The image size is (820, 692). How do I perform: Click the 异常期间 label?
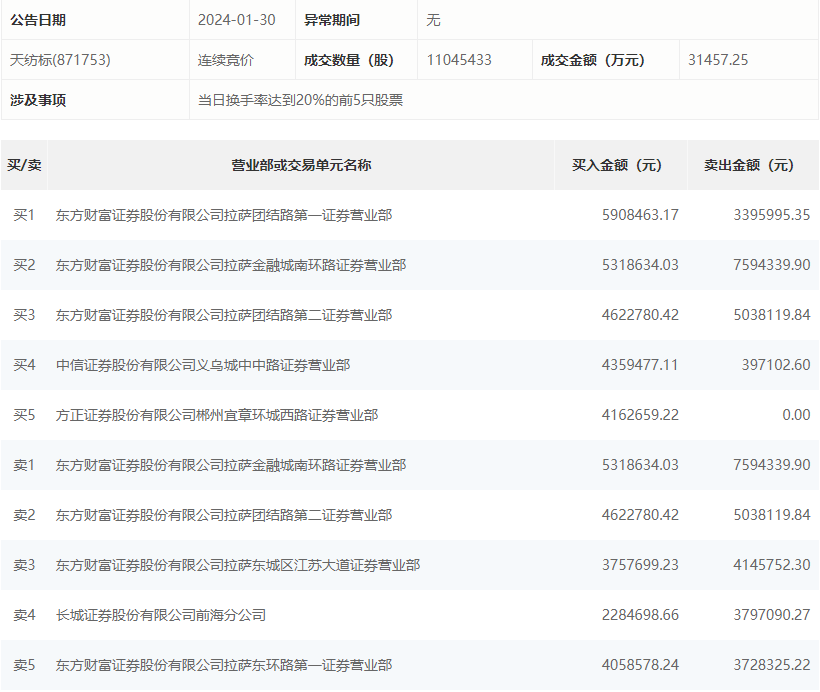coord(332,20)
